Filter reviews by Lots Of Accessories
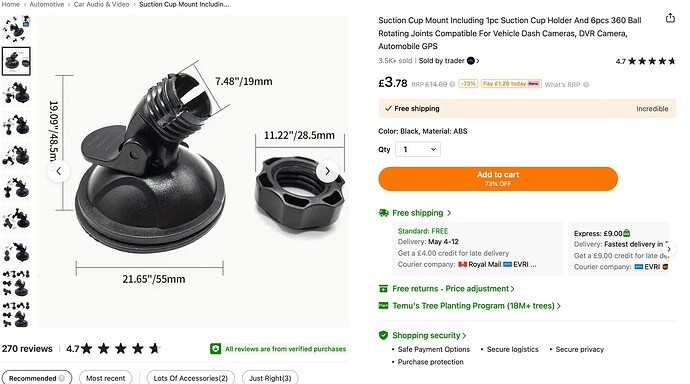 [x=191, y=378]
